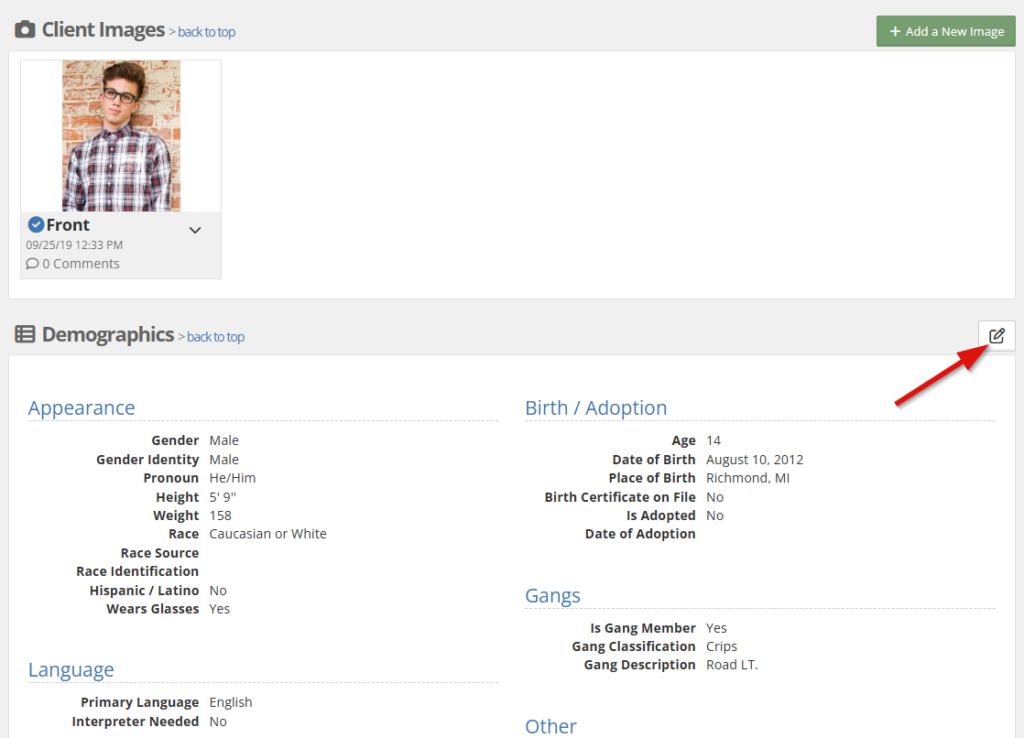Image resolution: width=1024 pixels, height=738 pixels.
Task: Click the Race Identification label
Action: pyautogui.click(x=137, y=571)
